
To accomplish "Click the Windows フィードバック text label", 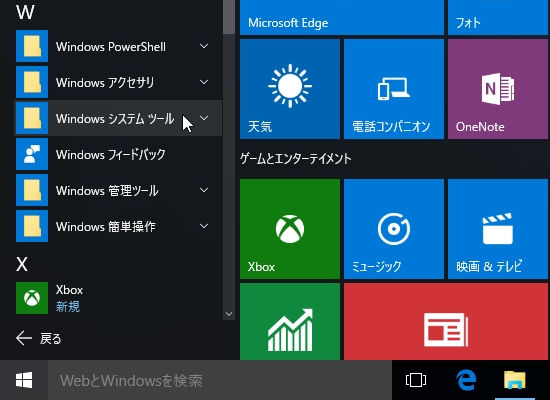I will (x=110, y=154).
